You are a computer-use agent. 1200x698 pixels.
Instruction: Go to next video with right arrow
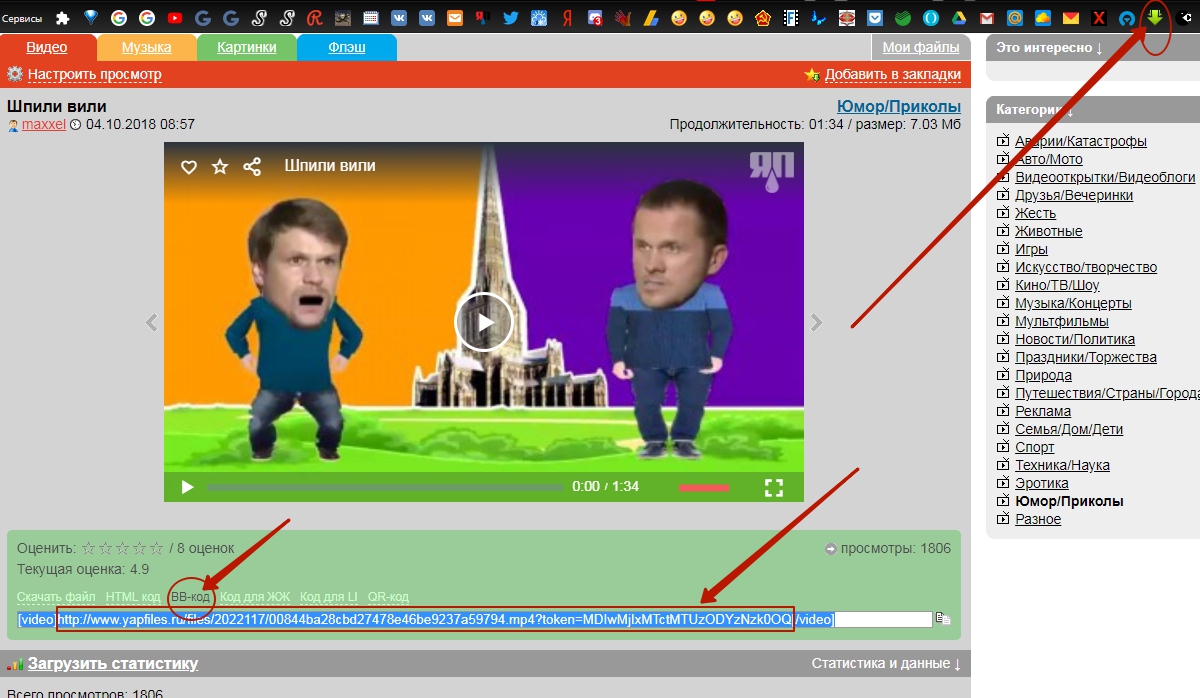click(816, 322)
